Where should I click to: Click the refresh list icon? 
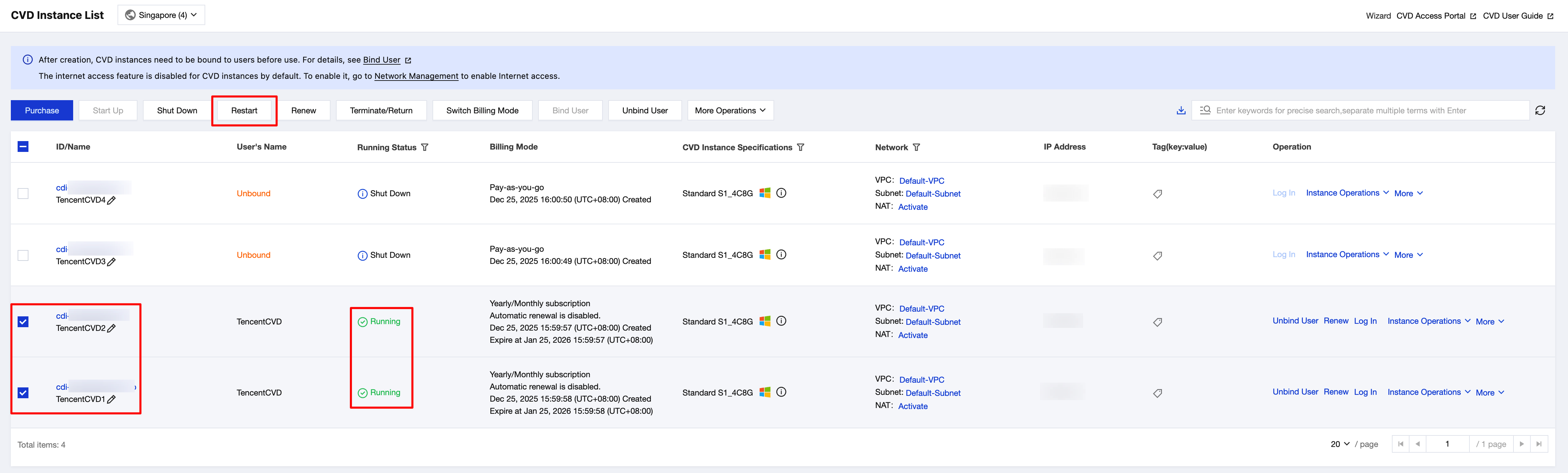click(x=1540, y=111)
